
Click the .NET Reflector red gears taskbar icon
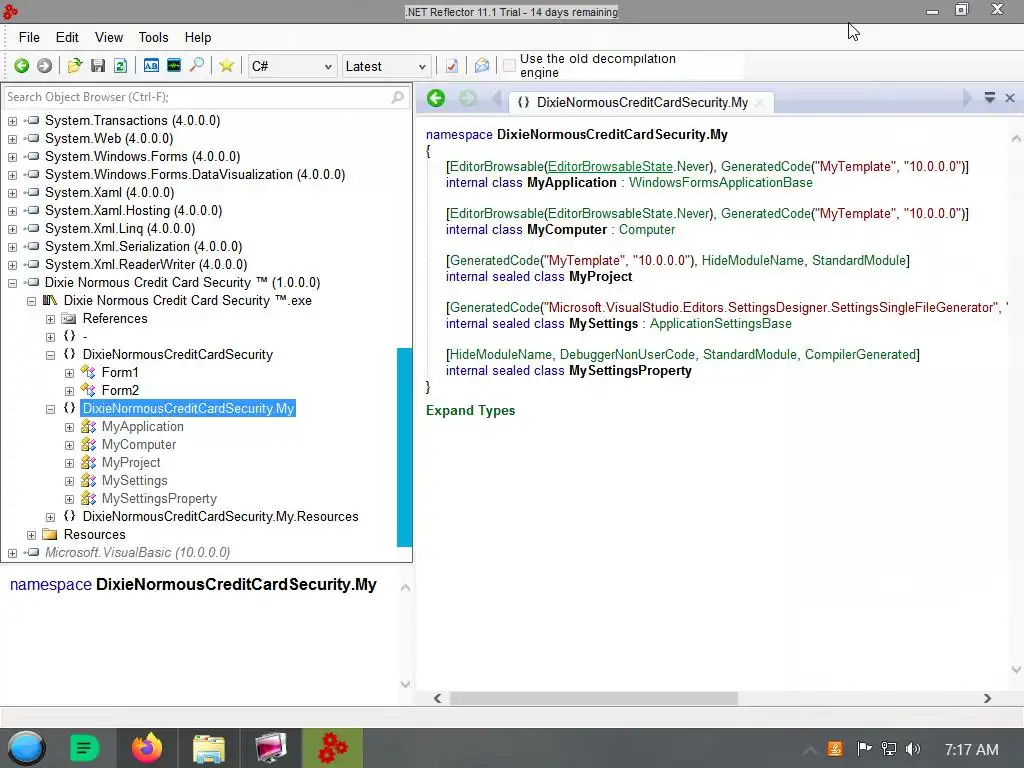click(x=332, y=748)
